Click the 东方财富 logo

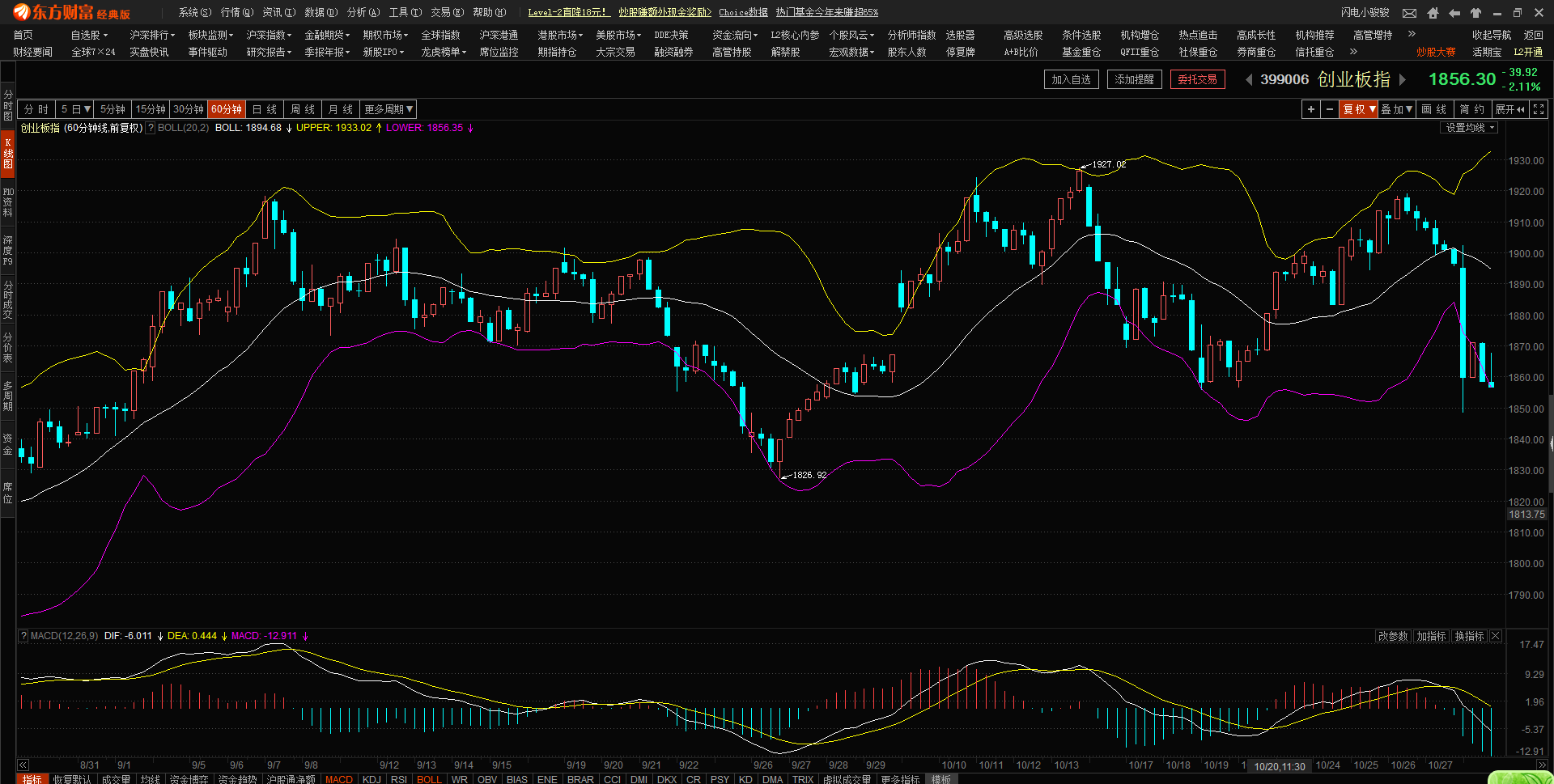[x=71, y=13]
